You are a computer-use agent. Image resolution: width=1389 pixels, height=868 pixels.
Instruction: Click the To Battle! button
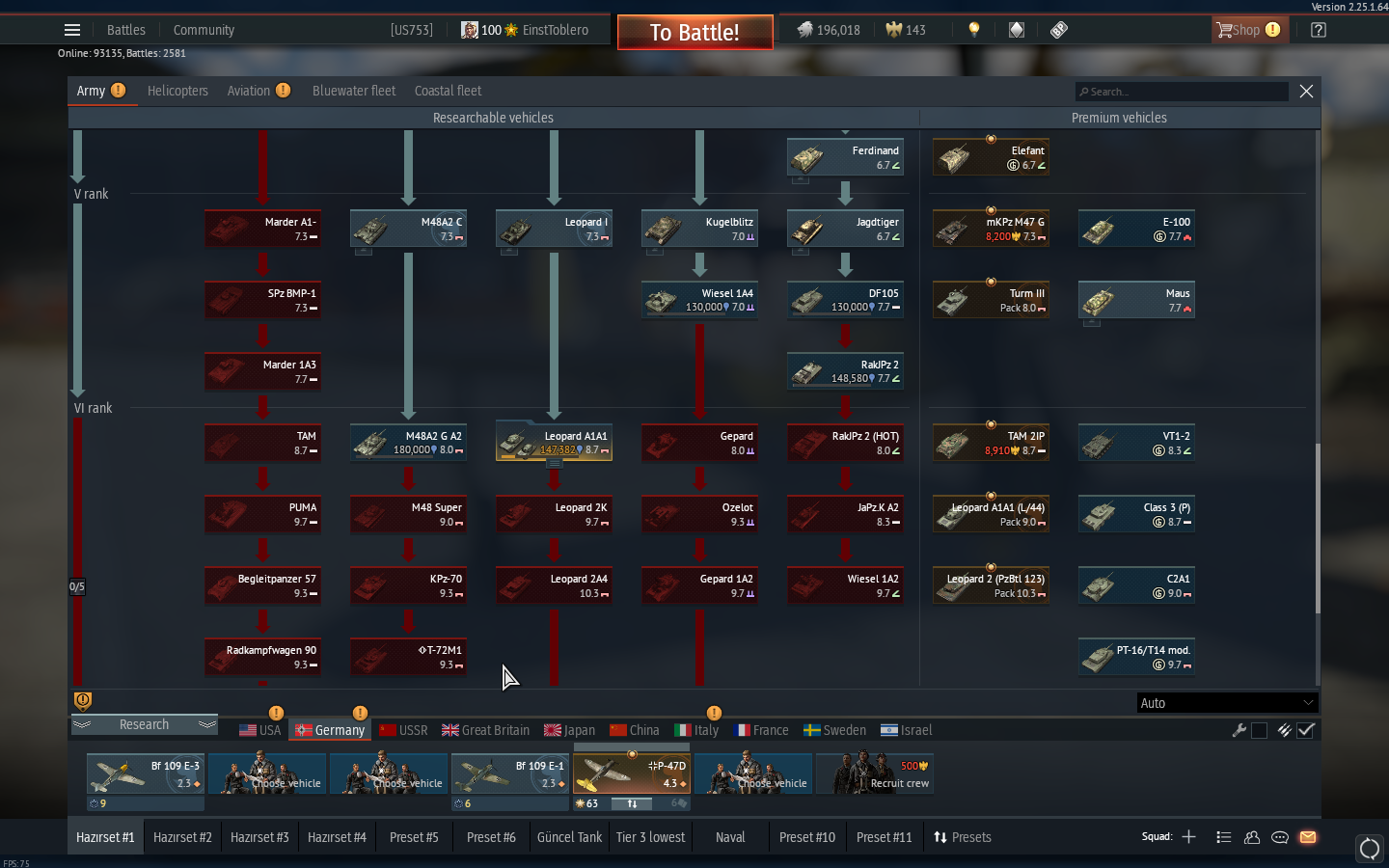[694, 32]
